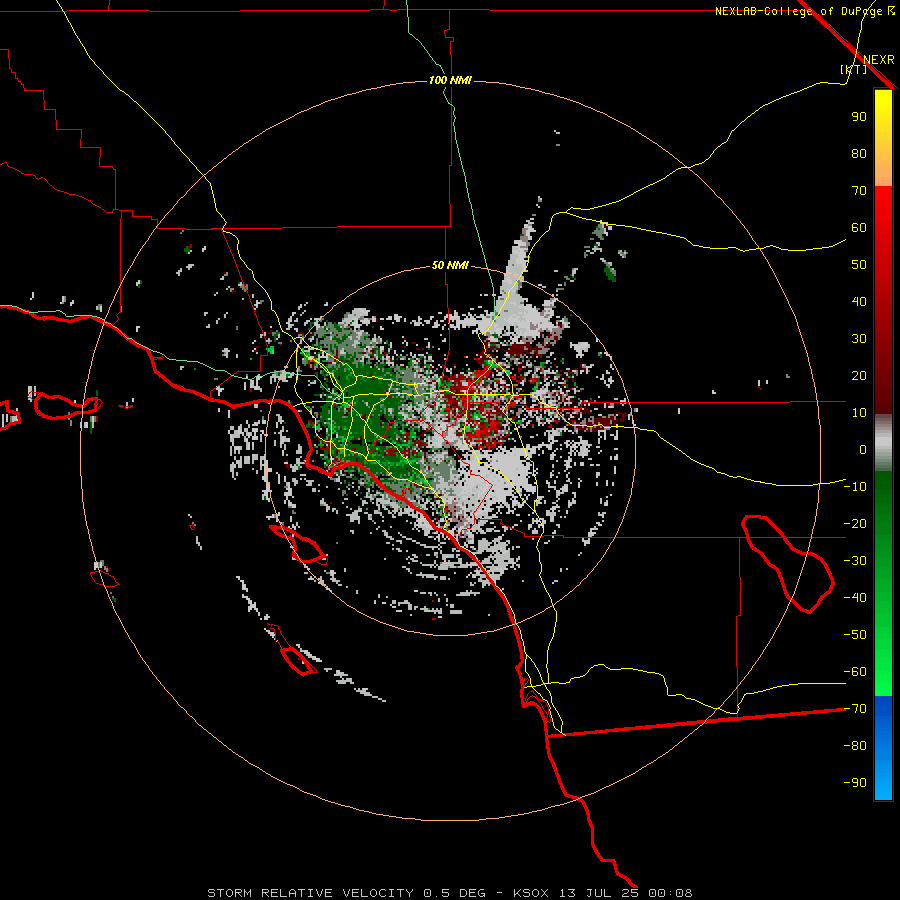The width and height of the screenshot is (900, 900).
Task: Click the KT units label above the color scale
Action: click(854, 69)
